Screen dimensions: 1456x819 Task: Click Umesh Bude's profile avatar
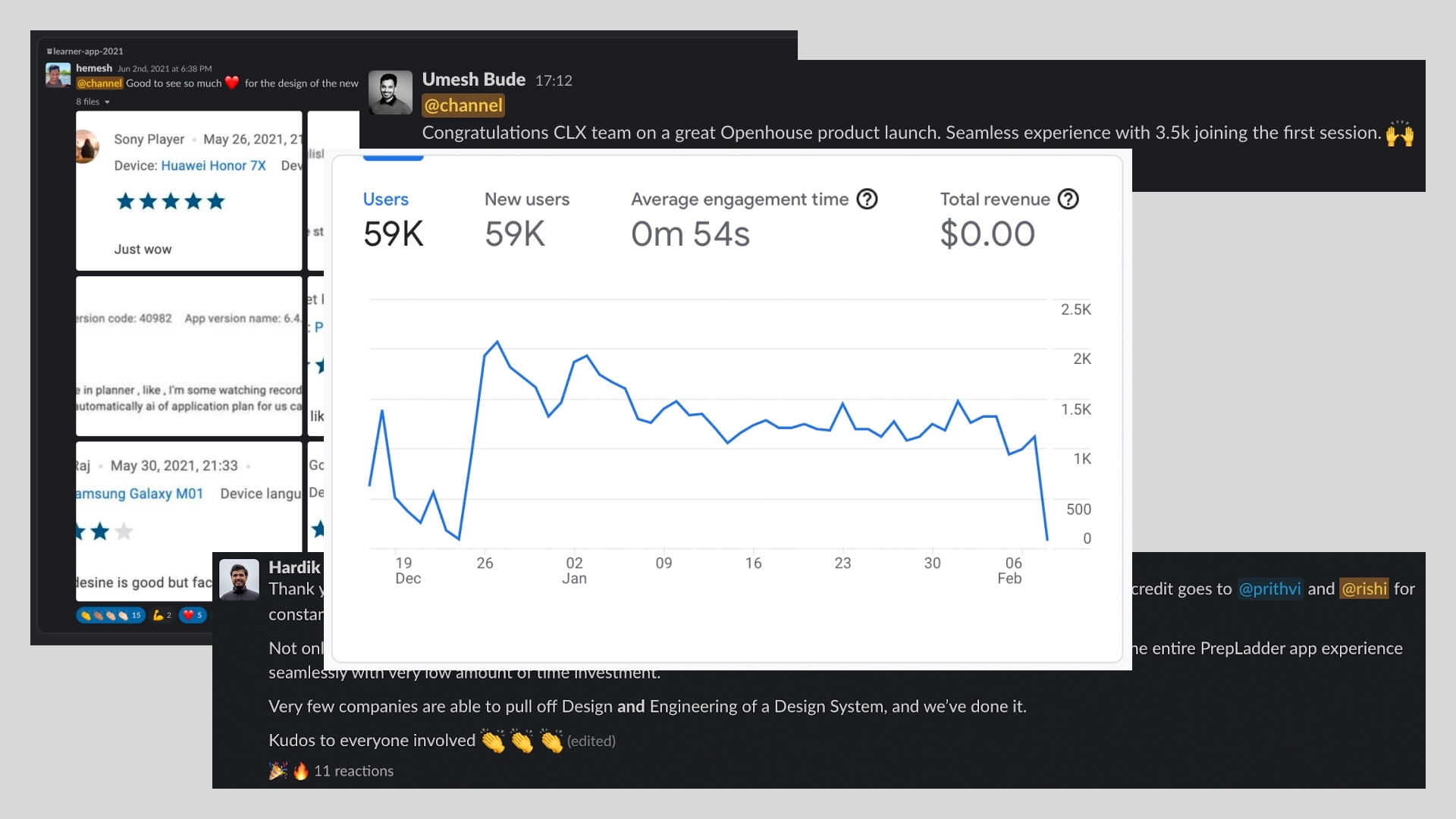[390, 93]
